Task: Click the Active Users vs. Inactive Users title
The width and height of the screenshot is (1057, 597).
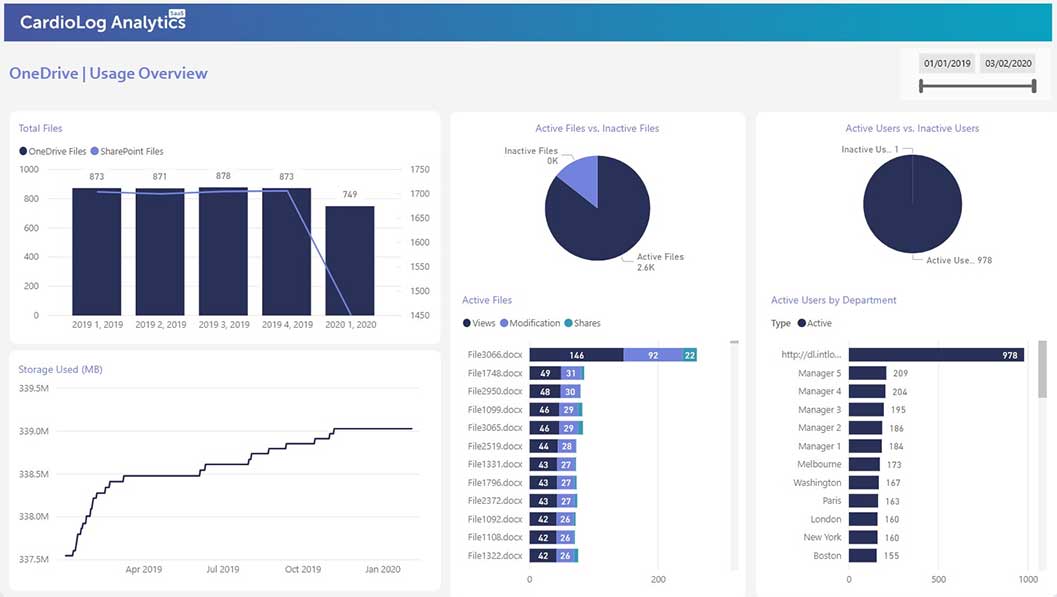Action: pos(912,128)
